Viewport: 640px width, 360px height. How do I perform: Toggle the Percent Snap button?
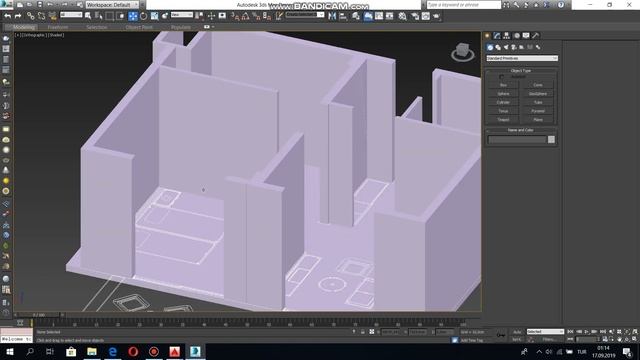pos(256,16)
